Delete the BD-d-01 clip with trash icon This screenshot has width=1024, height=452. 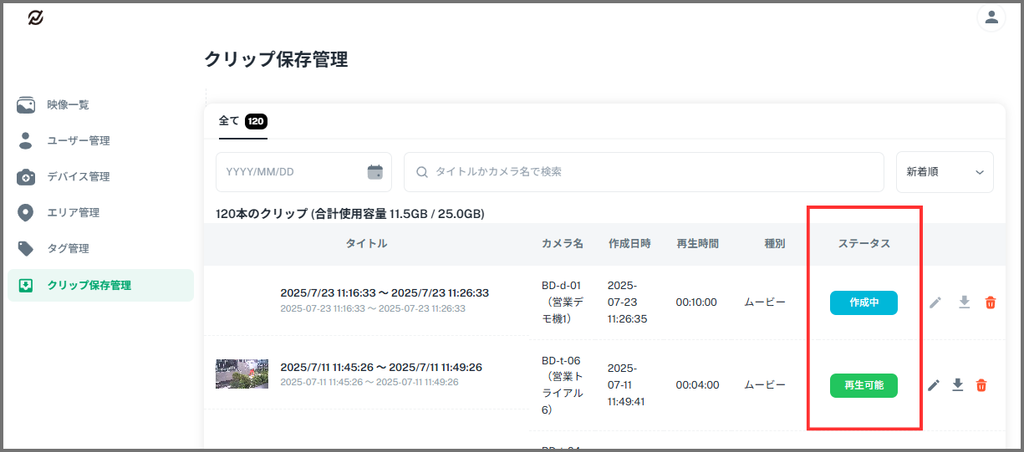(x=991, y=302)
